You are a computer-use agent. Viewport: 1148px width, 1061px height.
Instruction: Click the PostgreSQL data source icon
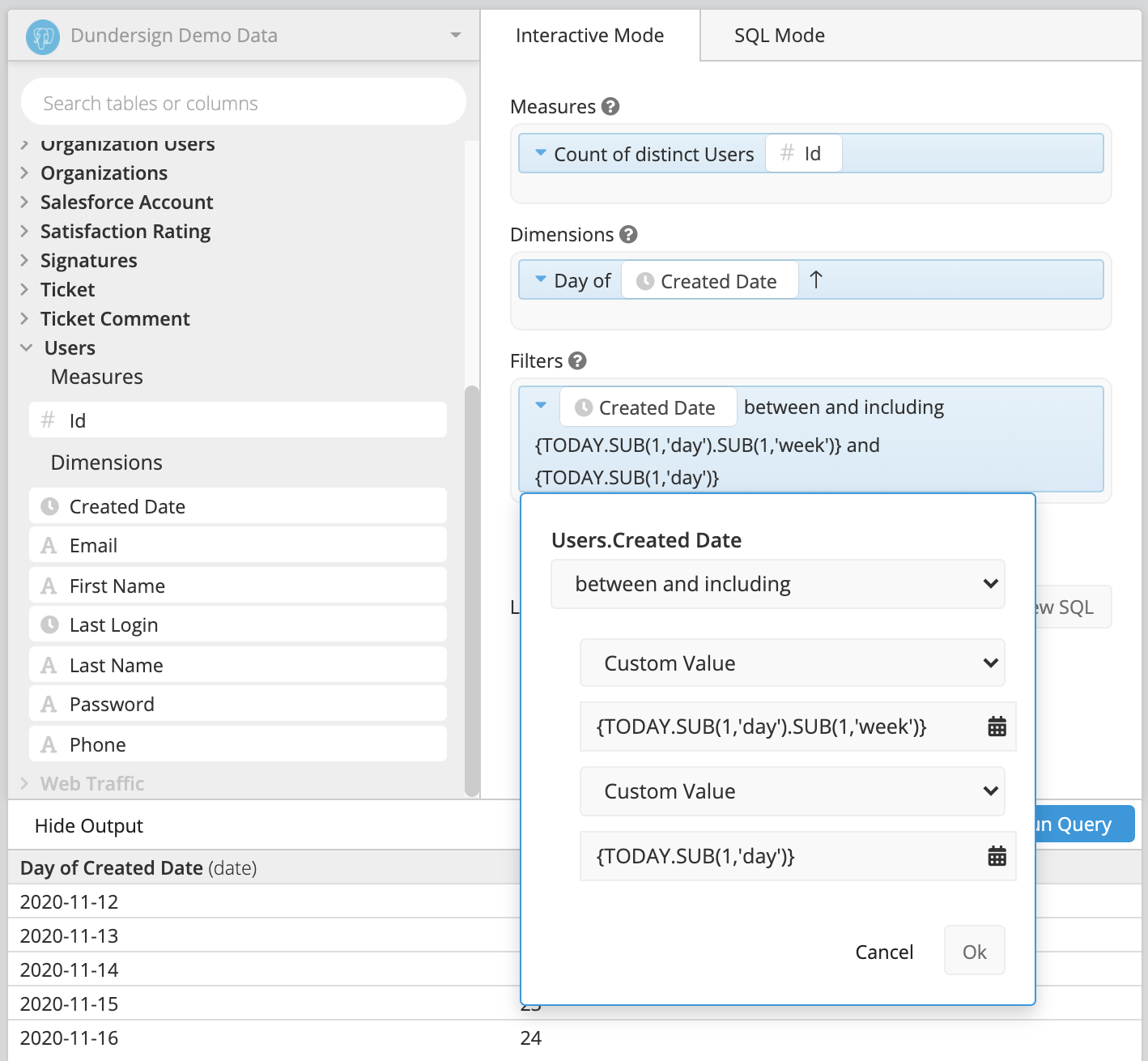(x=43, y=36)
